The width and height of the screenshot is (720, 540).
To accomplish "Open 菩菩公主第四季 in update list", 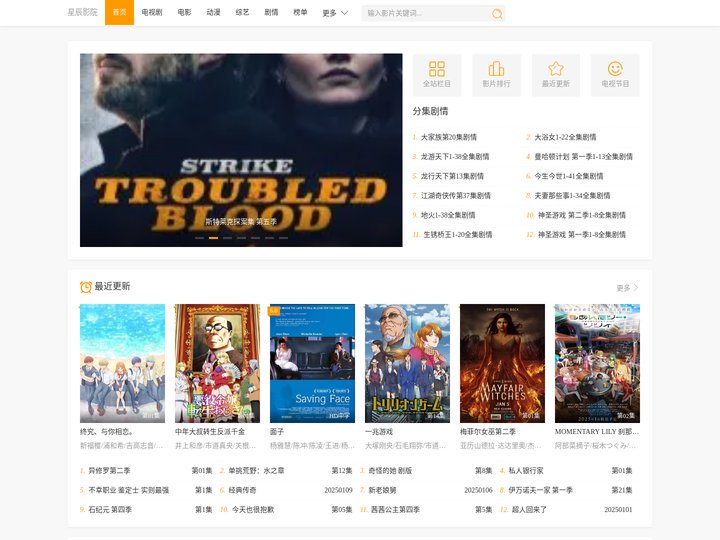I will tap(395, 510).
